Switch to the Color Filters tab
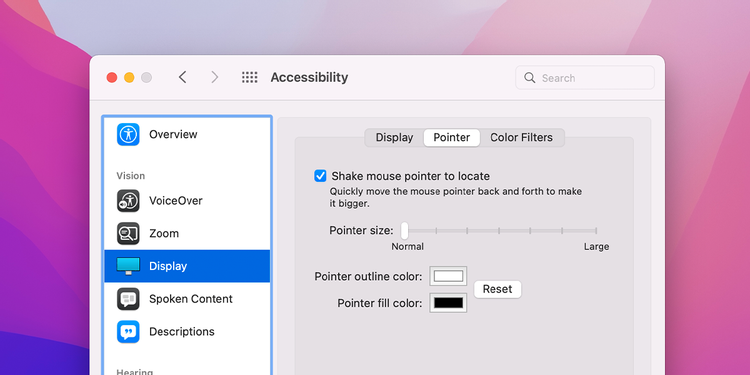This screenshot has height=375, width=750. pos(521,138)
